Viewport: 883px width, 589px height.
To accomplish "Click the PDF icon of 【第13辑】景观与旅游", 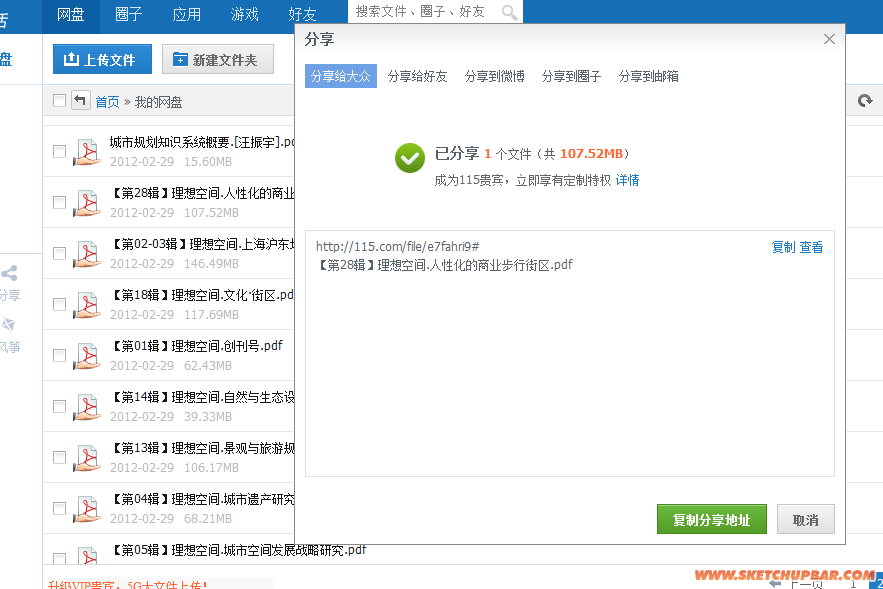I will tap(87, 458).
